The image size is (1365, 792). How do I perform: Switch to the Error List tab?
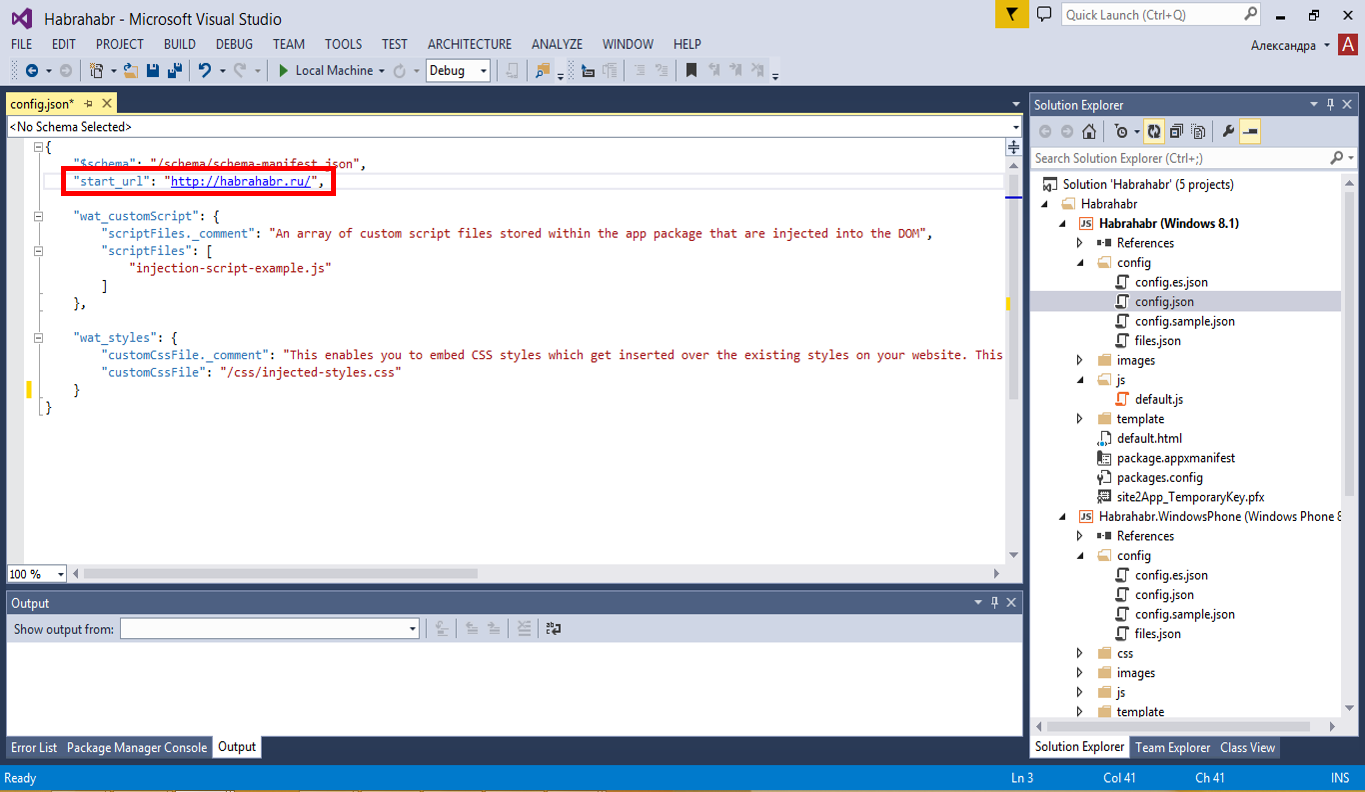(34, 748)
